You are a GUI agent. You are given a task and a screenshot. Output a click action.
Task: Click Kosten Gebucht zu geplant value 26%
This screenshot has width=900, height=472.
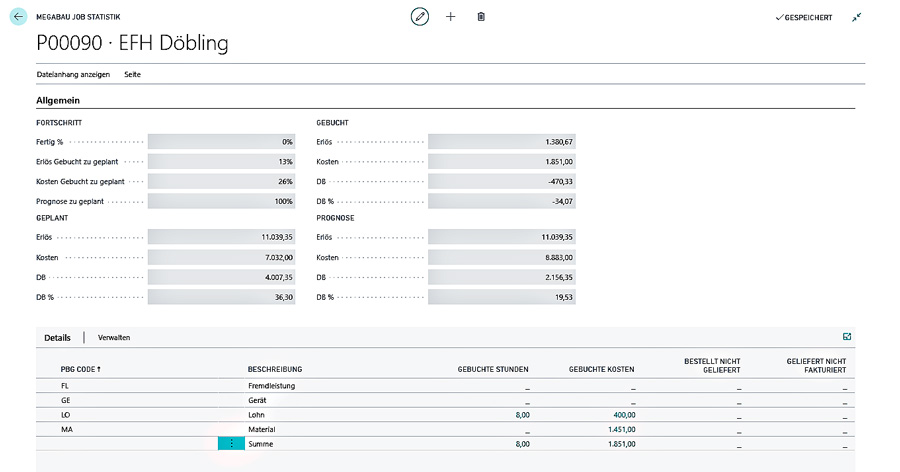pos(222,181)
